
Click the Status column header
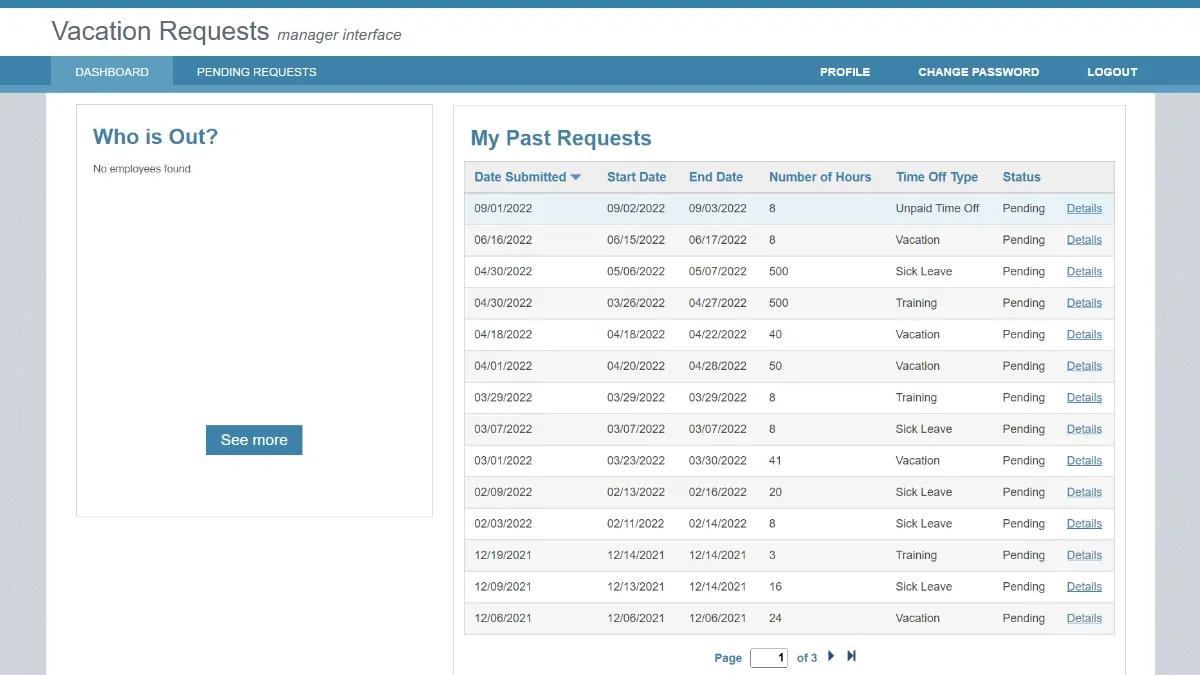1021,177
